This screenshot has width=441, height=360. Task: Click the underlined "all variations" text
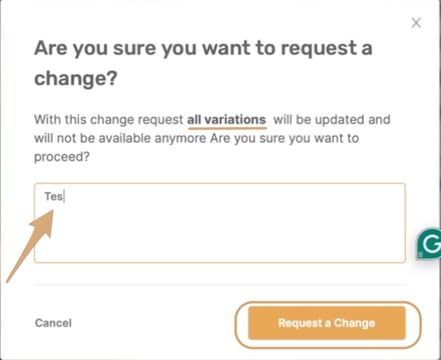pyautogui.click(x=227, y=119)
